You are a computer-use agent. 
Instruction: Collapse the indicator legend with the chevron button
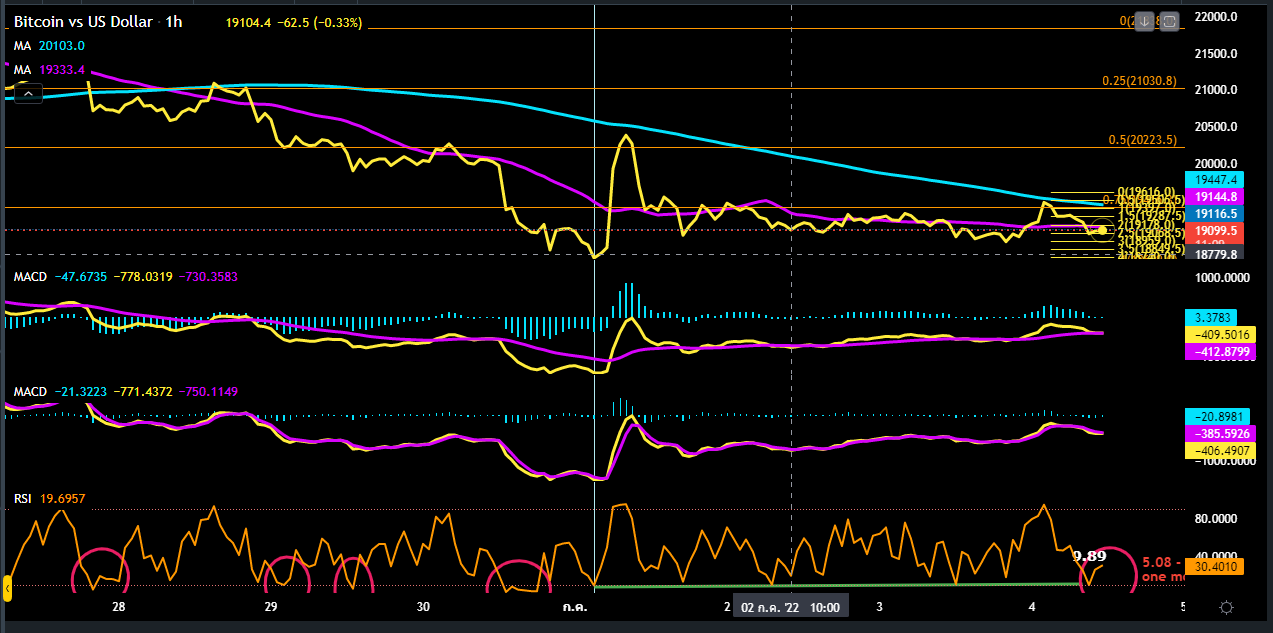[x=30, y=94]
